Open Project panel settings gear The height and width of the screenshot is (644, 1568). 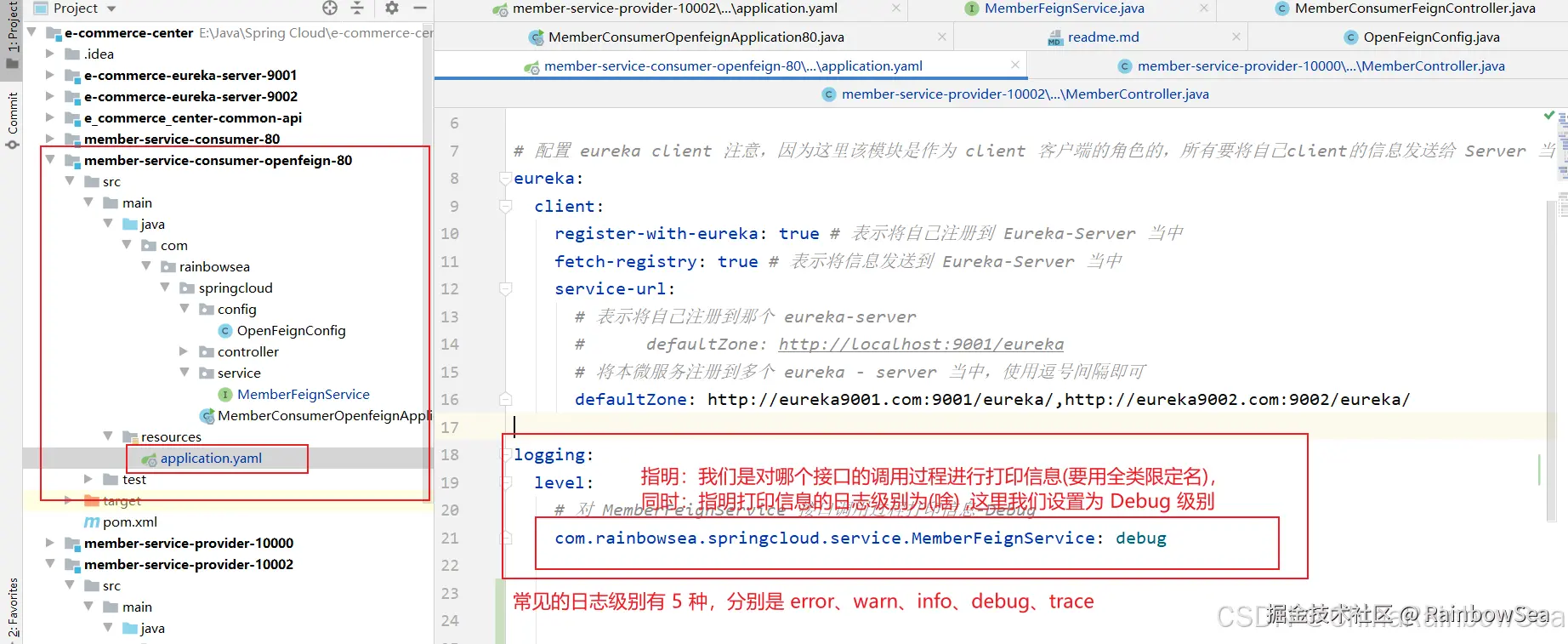pyautogui.click(x=391, y=8)
